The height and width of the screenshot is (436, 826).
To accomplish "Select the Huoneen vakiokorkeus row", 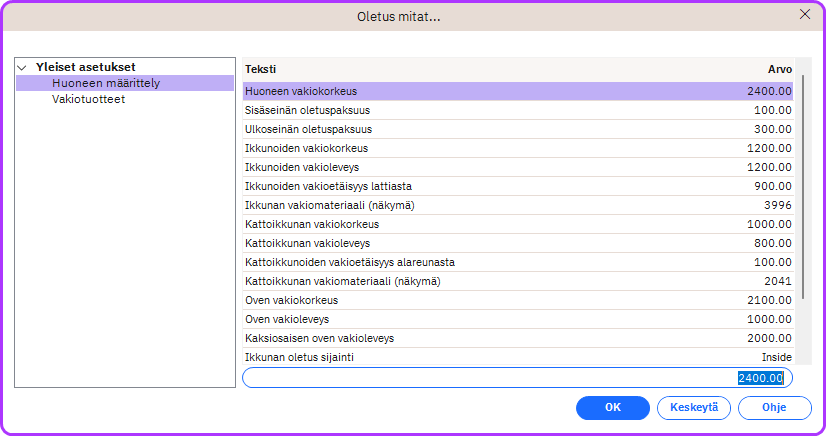I will pos(518,91).
